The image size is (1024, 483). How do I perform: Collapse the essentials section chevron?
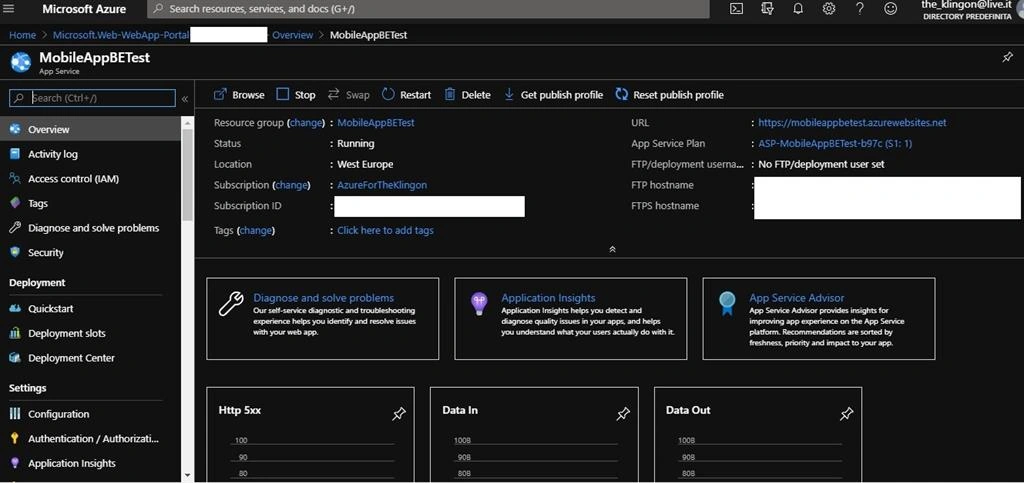[612, 249]
